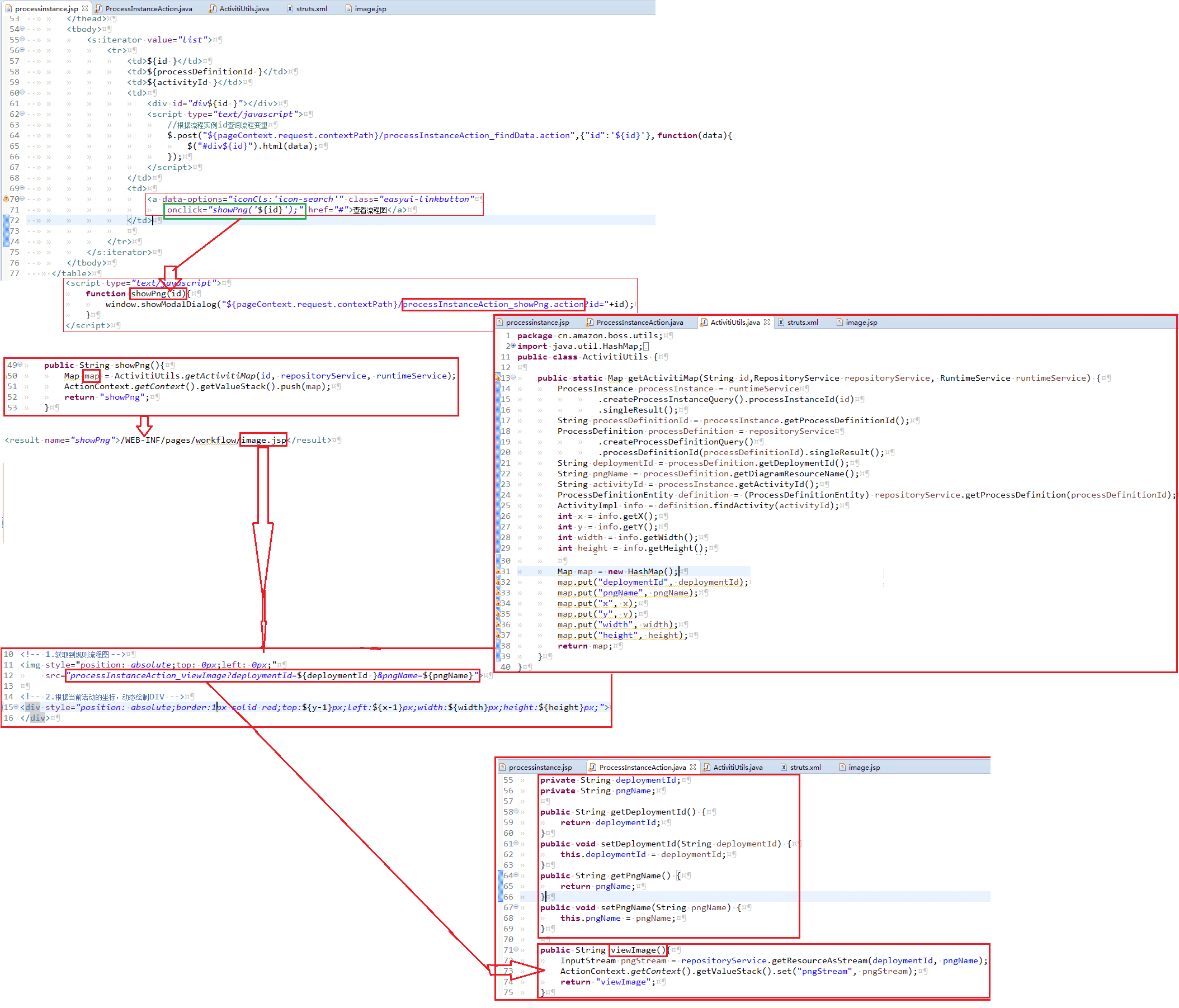The height and width of the screenshot is (1008, 1179).
Task: Close the active ProcessInstanceAction.java tab
Action: (x=692, y=767)
